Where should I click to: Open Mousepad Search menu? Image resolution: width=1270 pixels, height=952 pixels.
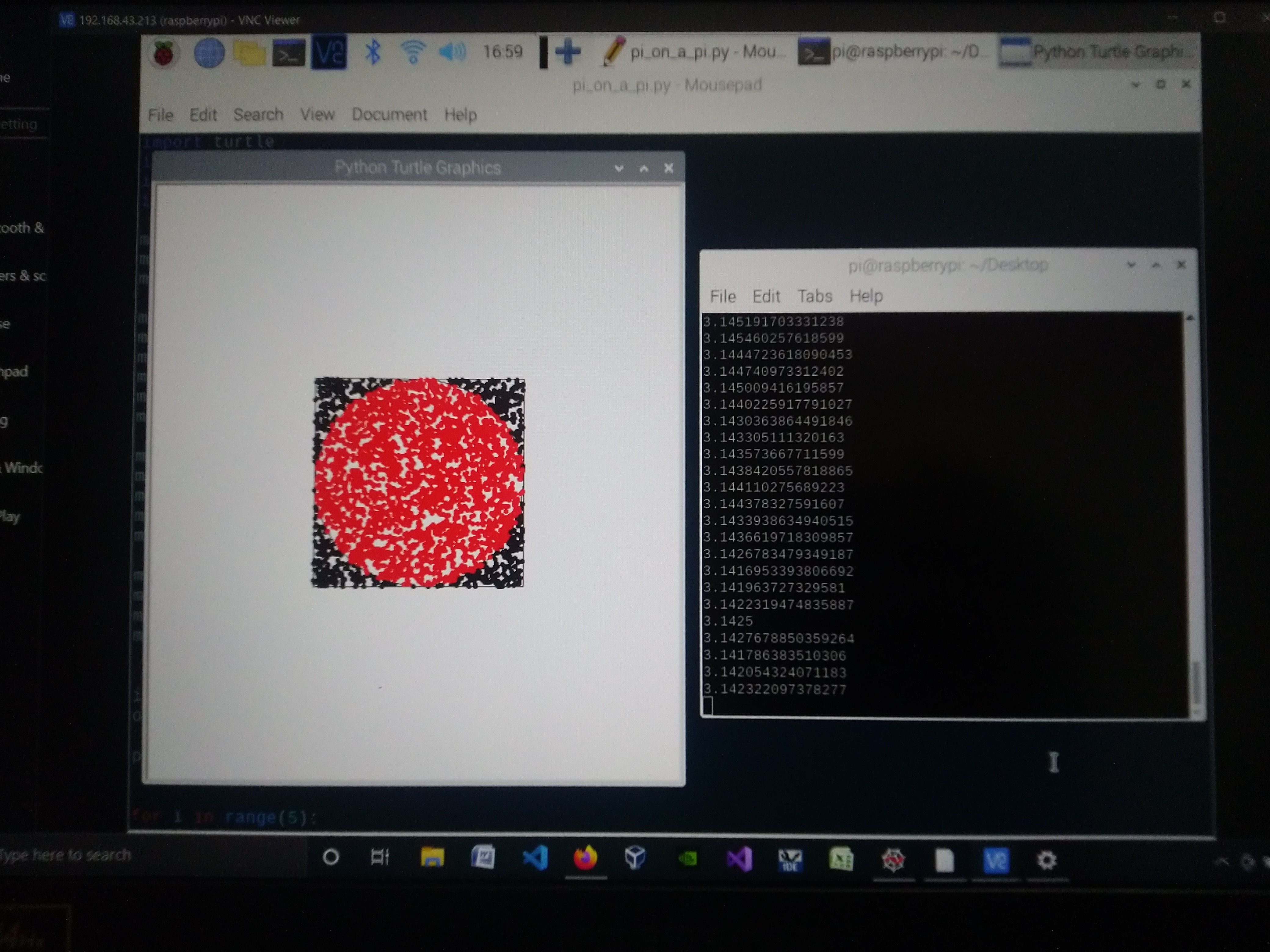[258, 115]
